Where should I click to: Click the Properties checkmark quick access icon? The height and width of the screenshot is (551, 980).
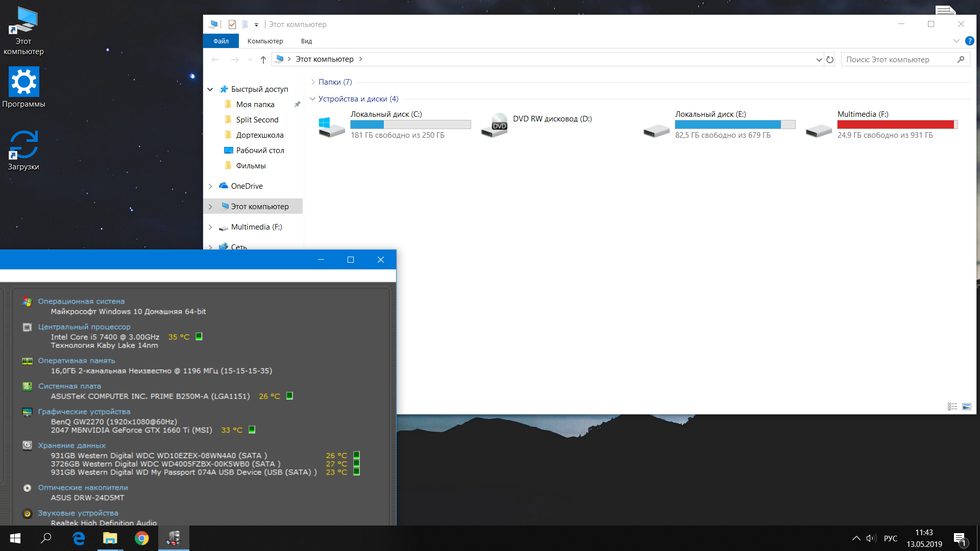(x=232, y=24)
